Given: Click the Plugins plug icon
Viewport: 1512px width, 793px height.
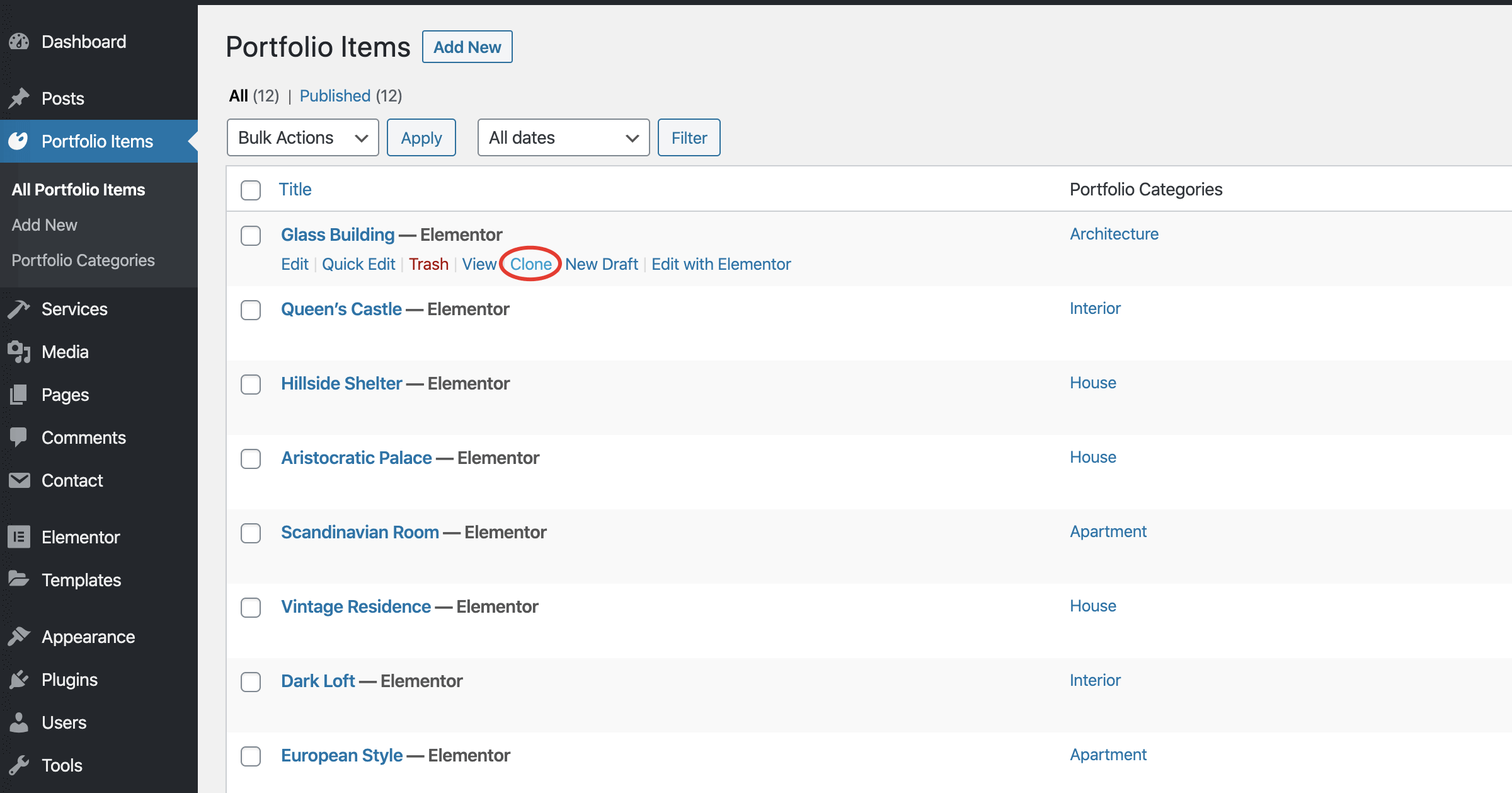Looking at the screenshot, I should pyautogui.click(x=19, y=680).
